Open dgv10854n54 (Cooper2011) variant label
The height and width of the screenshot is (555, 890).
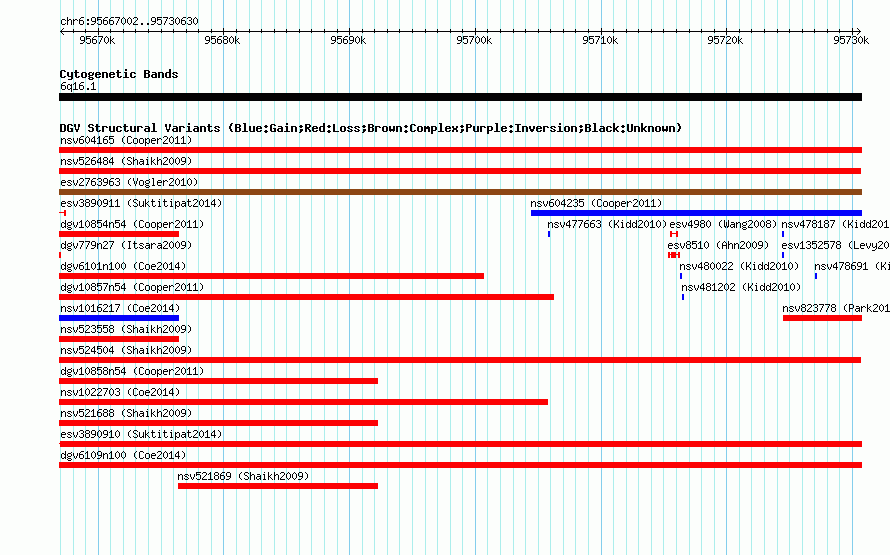pos(132,224)
